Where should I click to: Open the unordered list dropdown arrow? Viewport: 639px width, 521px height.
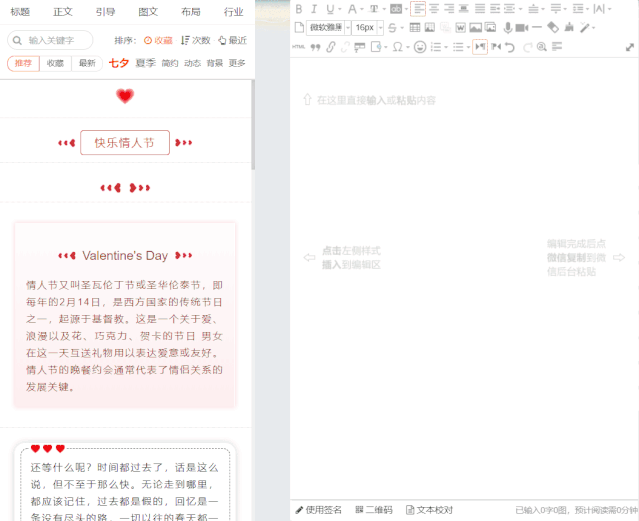click(468, 47)
